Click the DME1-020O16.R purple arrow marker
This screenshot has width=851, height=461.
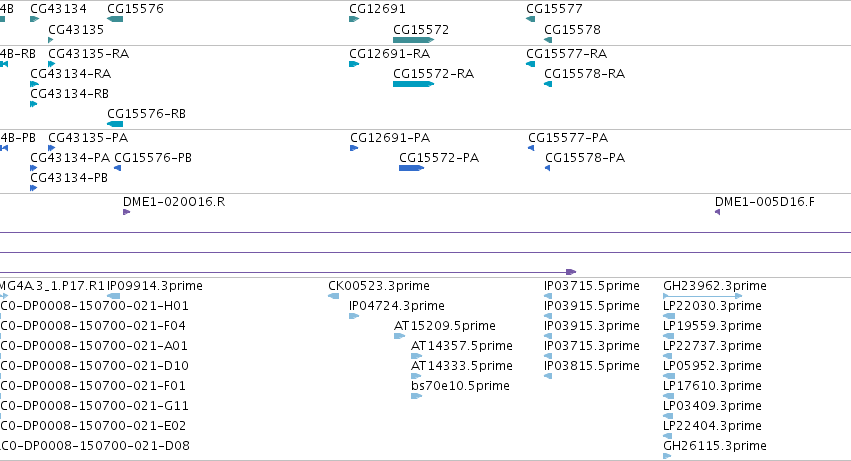point(126,212)
